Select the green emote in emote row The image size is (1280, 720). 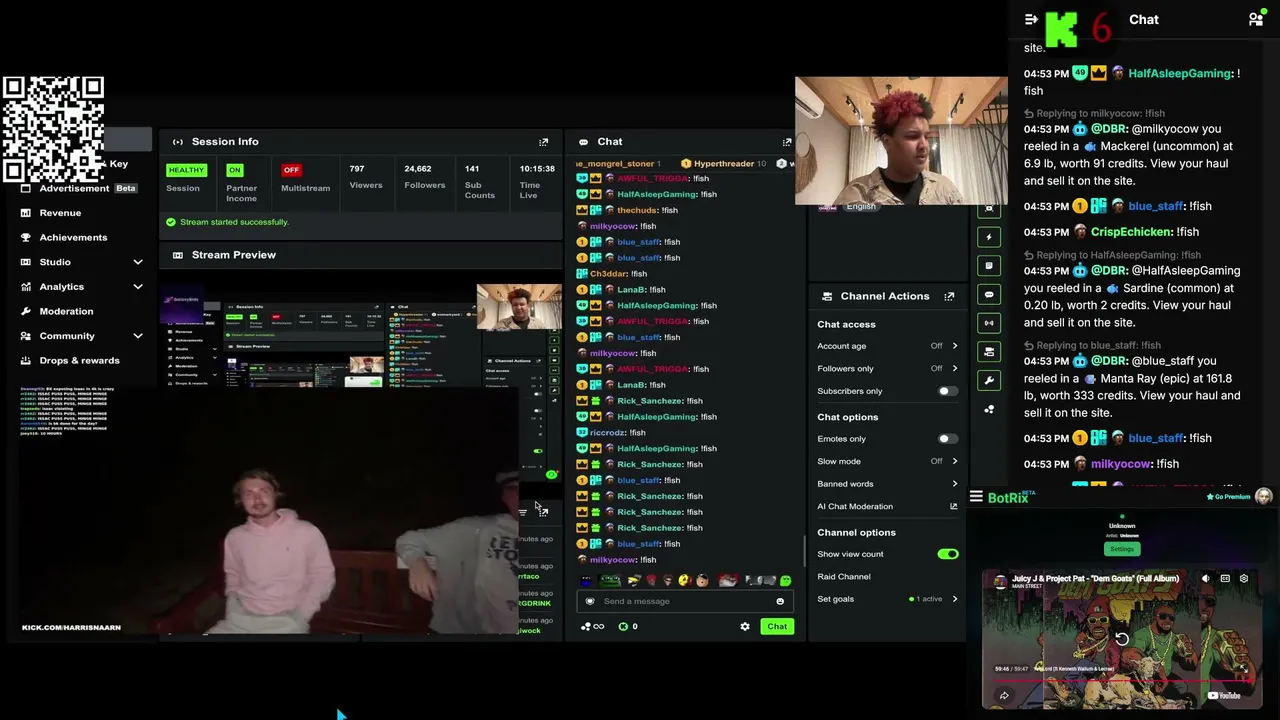point(785,581)
